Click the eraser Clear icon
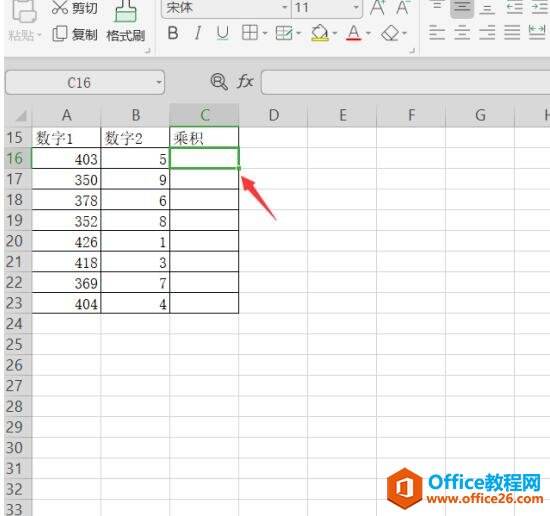Viewport: 550px width, 516px height. tap(390, 33)
